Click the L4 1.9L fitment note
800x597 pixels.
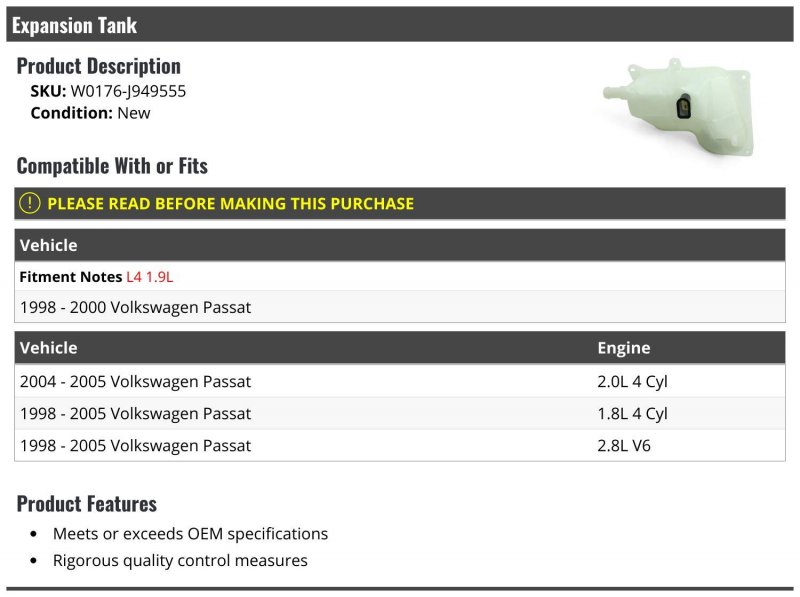[149, 277]
